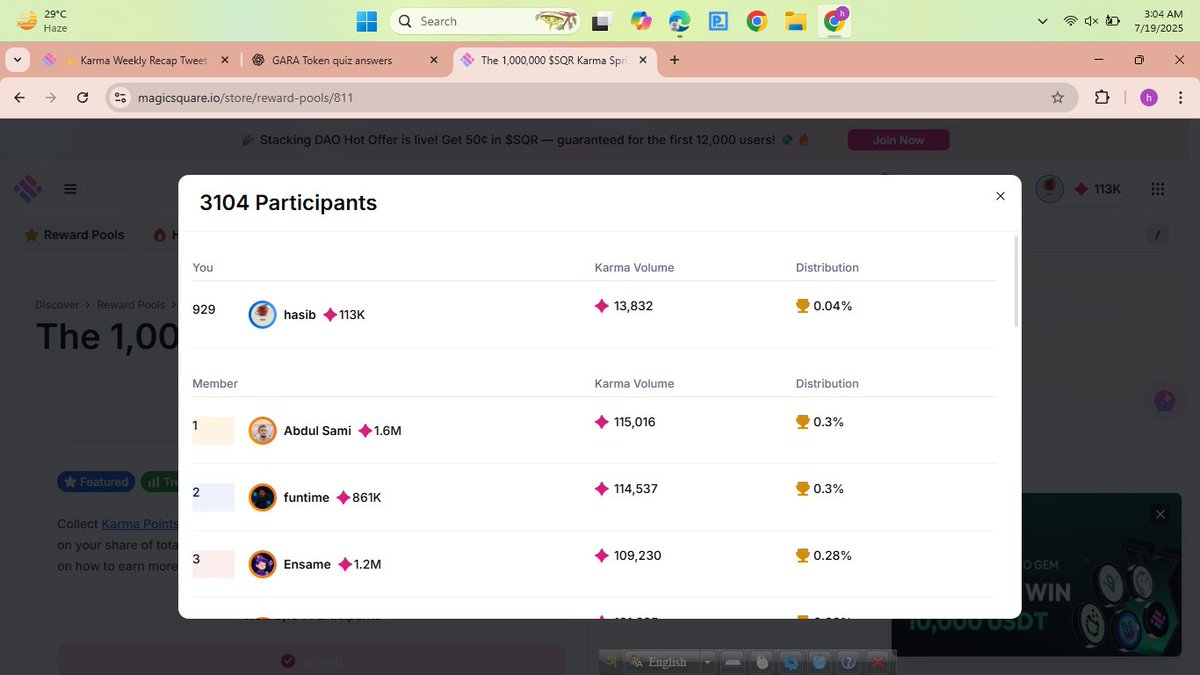Click funtime's avatar picture
The width and height of the screenshot is (1200, 675).
(x=262, y=497)
